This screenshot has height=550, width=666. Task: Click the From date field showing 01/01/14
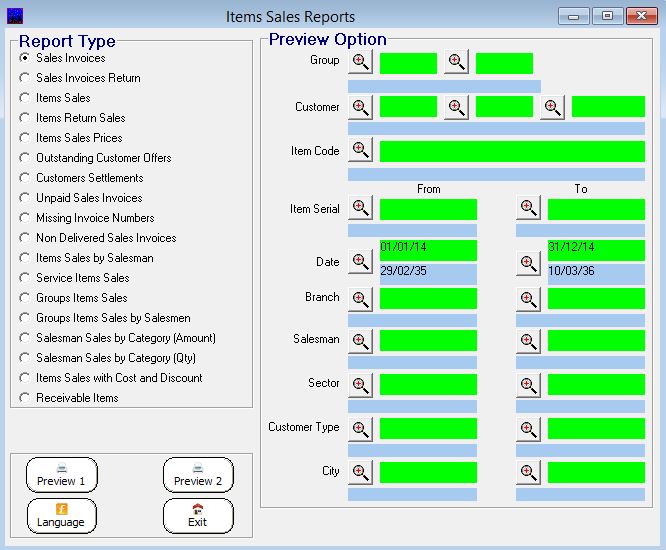(428, 249)
